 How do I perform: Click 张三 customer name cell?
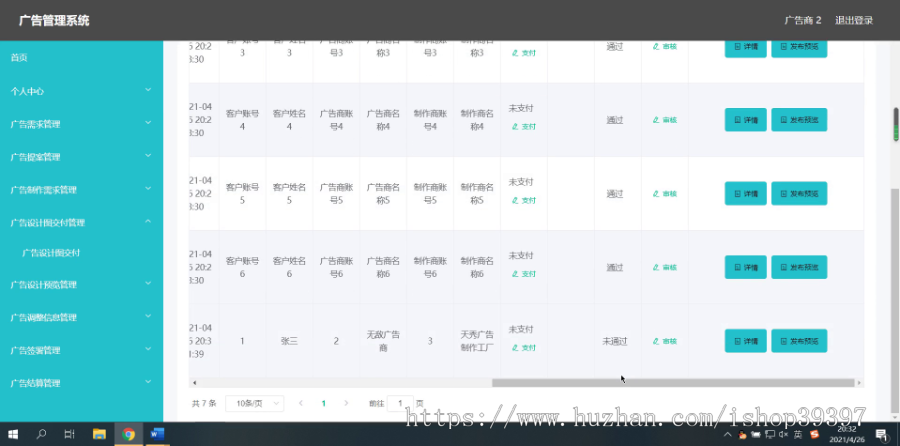(289, 341)
